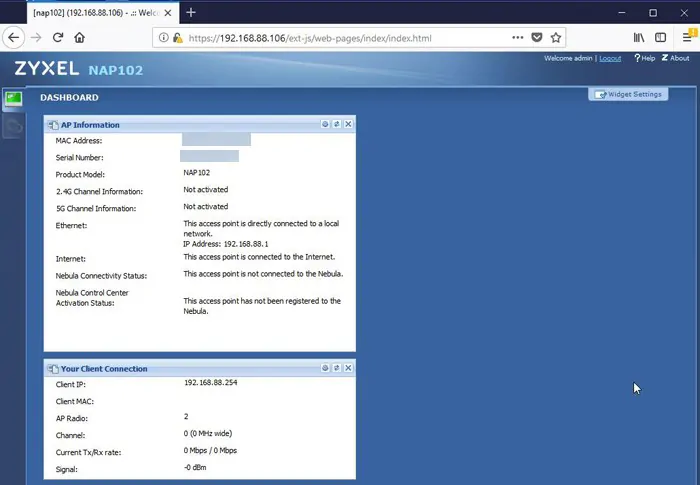This screenshot has width=700, height=485.
Task: Refresh the AP Information widget
Action: (x=337, y=125)
